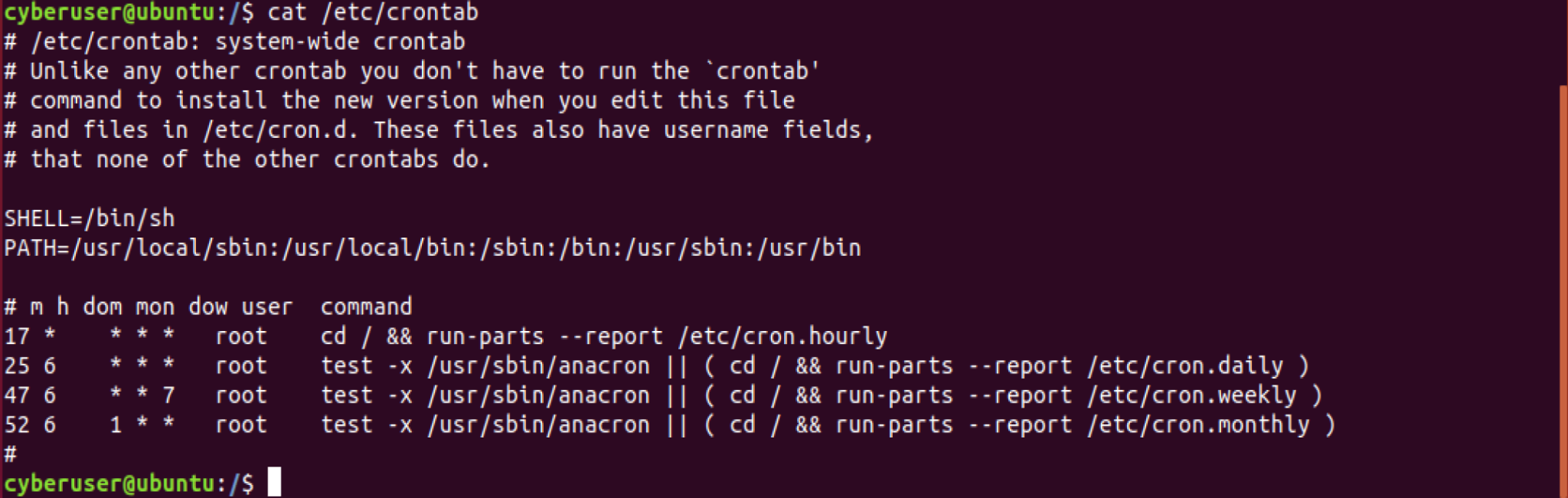This screenshot has height=498, width=1568.
Task: Click the orange terminal scrollbar
Action: 1563,291
